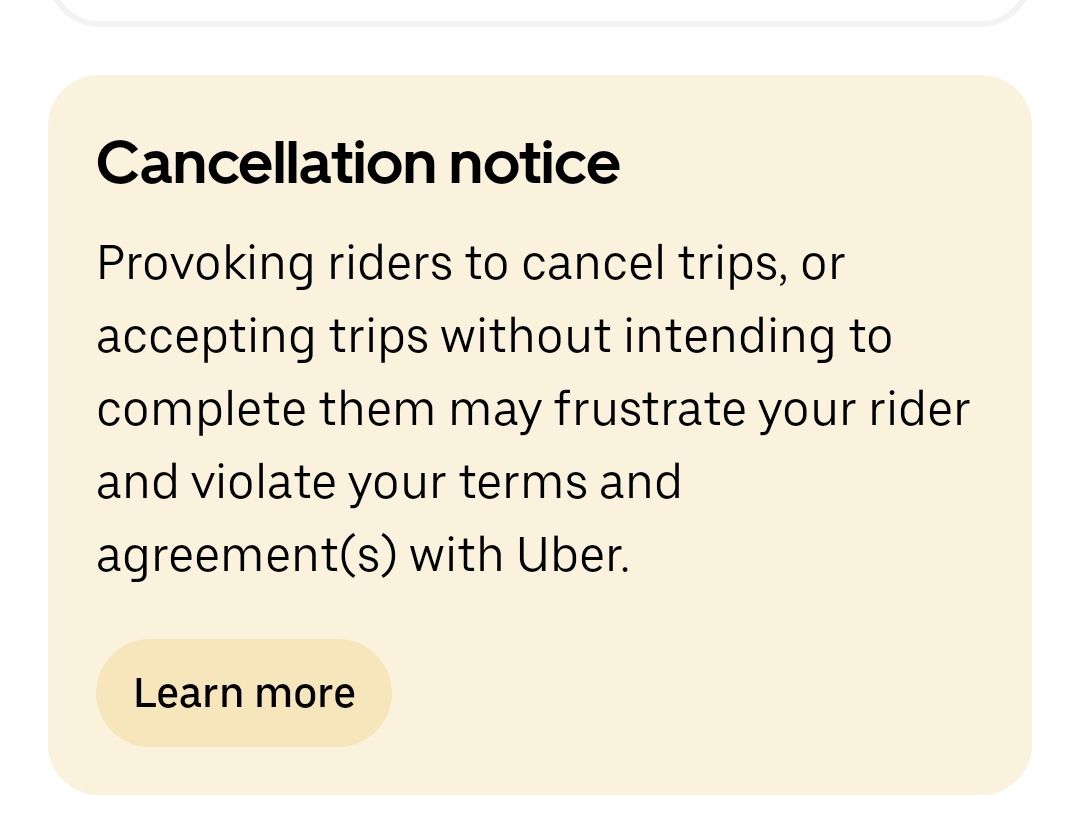Click the 'and violate your terms and' line
This screenshot has width=1080, height=815.
tap(389, 484)
